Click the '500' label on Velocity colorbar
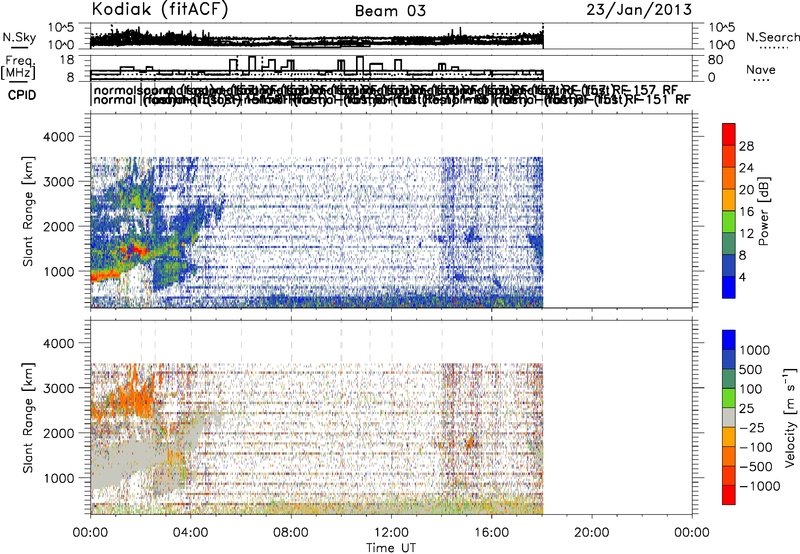 click(751, 369)
